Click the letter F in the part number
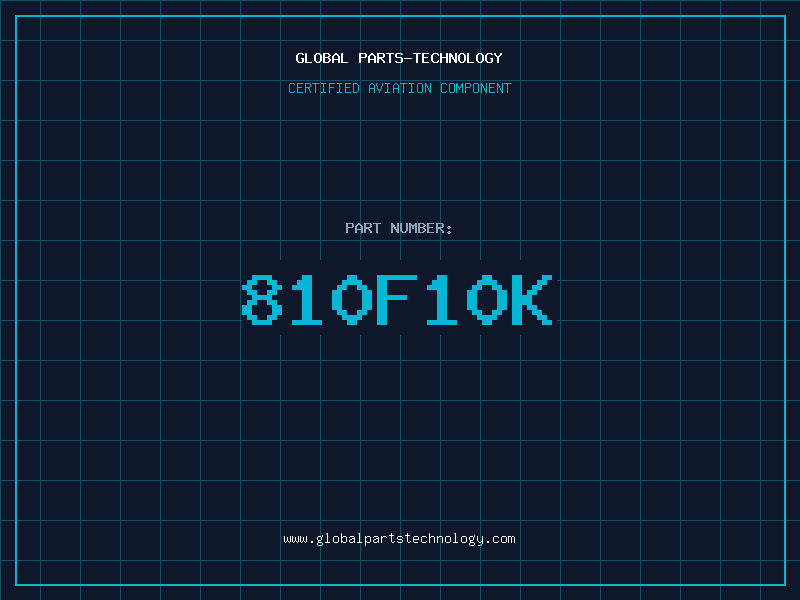The height and width of the screenshot is (600, 800). [397, 300]
